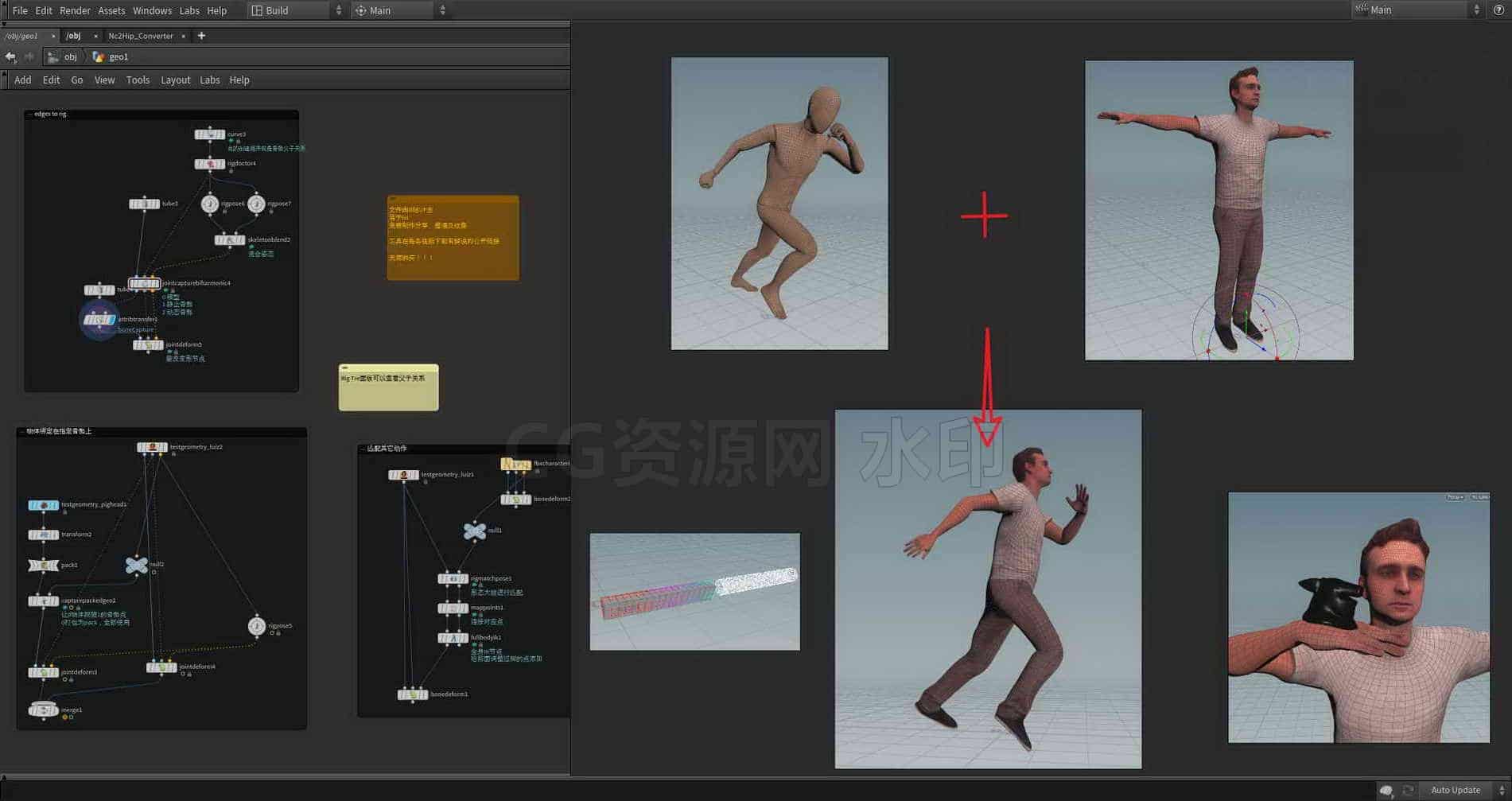Screen dimensions: 1512x801
Task: Select the rigpose7 node
Action: point(256,204)
